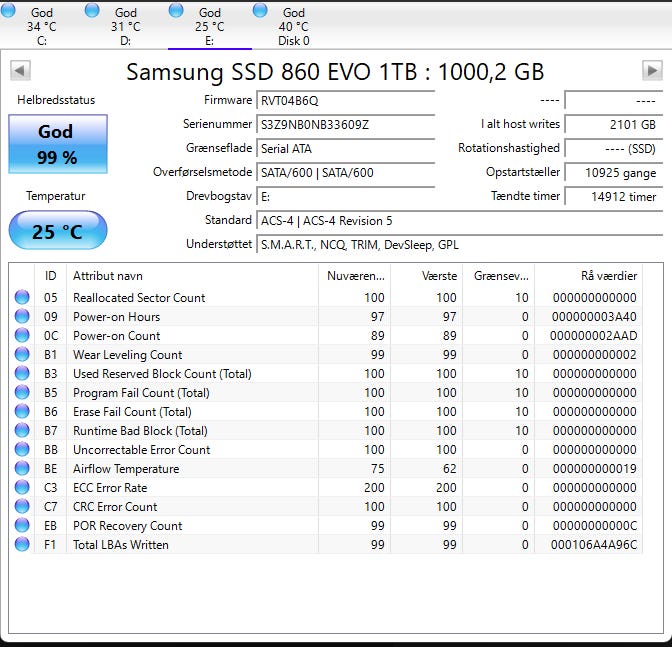Click the blue God 99 % health status box
The height and width of the screenshot is (647, 672).
(x=57, y=144)
